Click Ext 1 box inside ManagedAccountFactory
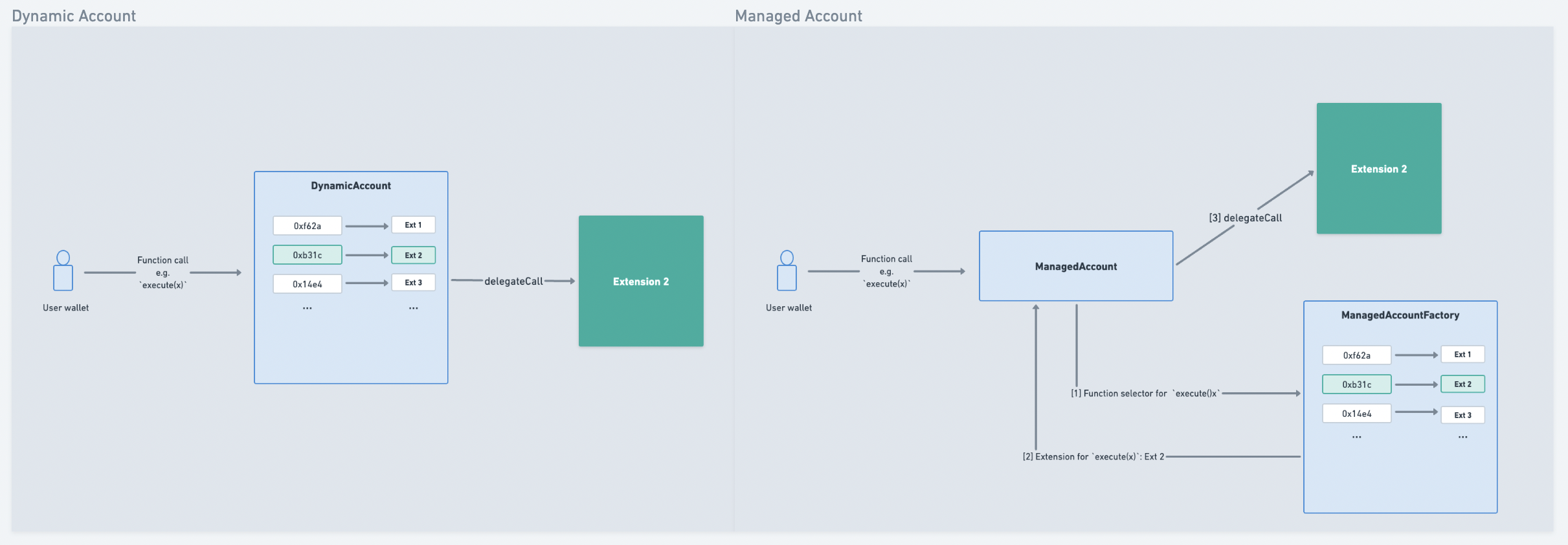Image resolution: width=1568 pixels, height=545 pixels. [x=1462, y=354]
